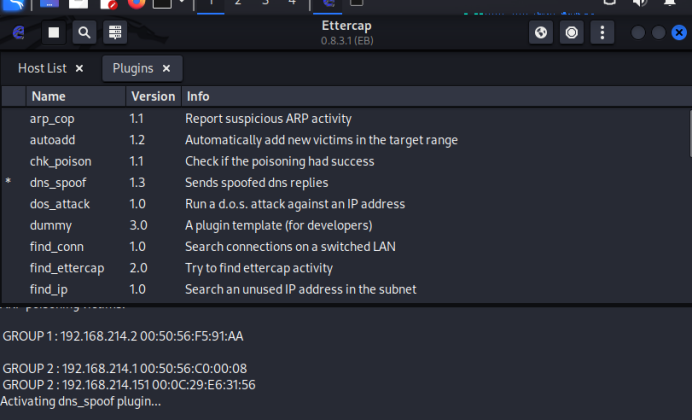This screenshot has width=692, height=420.
Task: Switch to the Host List tab
Action: [42, 68]
